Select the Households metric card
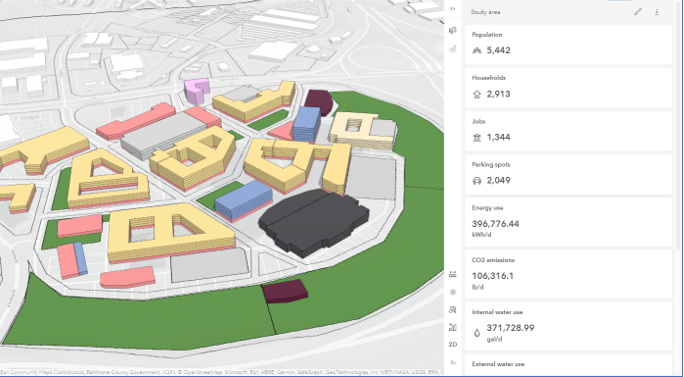This screenshot has width=684, height=377. click(568, 88)
